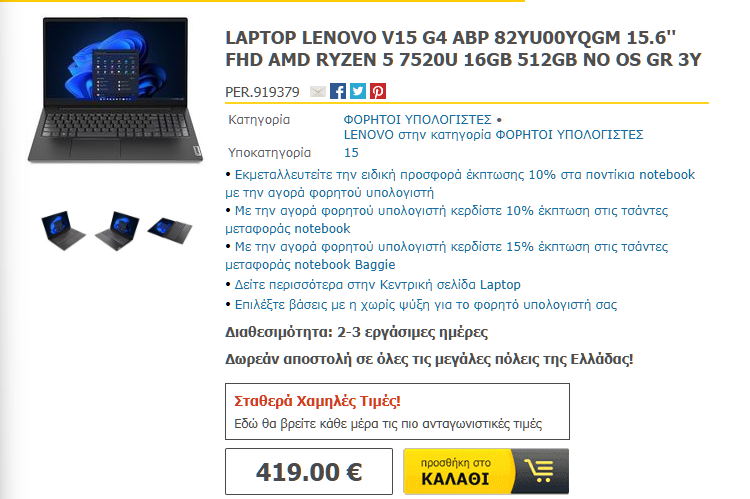Image resolution: width=750 pixels, height=499 pixels.
Task: Click the Σταθερά Χαμηλές Τιμές banner
Action: coord(397,411)
